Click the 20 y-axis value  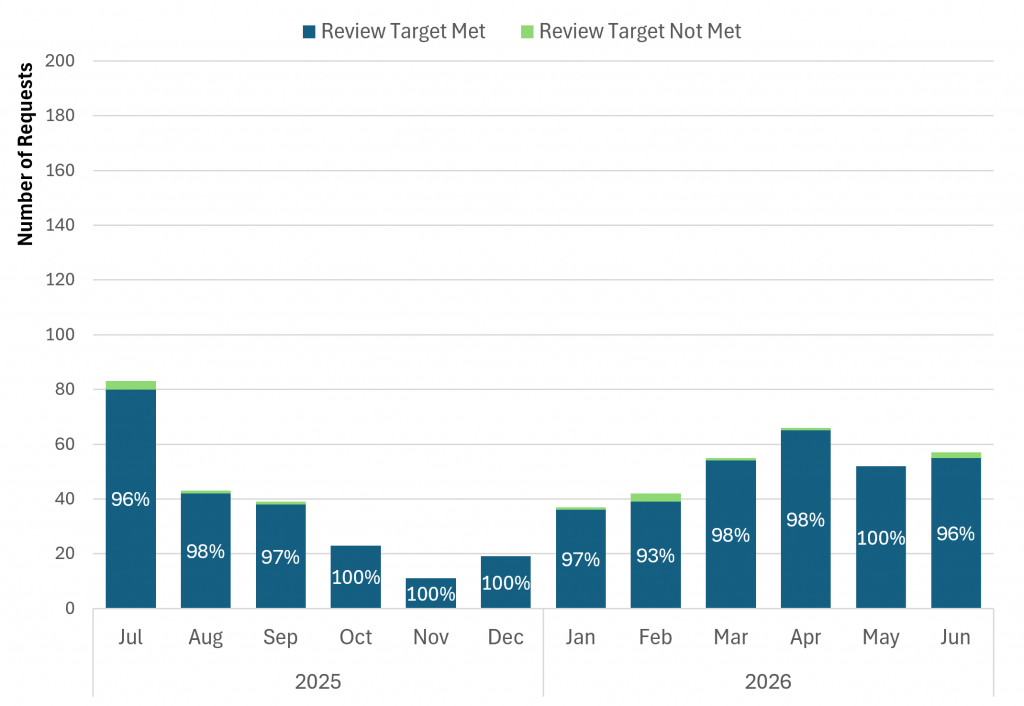click(x=65, y=553)
